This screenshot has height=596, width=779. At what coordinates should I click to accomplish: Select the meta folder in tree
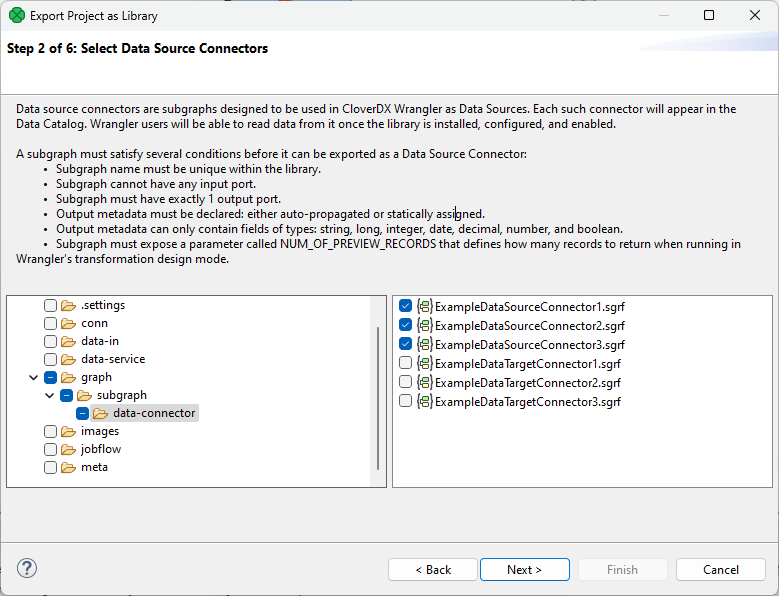94,467
